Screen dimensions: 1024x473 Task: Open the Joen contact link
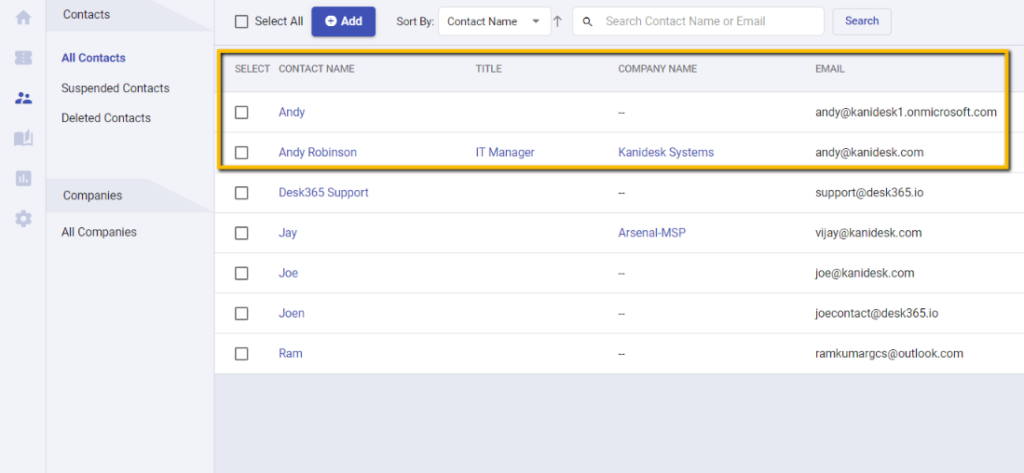tap(291, 314)
